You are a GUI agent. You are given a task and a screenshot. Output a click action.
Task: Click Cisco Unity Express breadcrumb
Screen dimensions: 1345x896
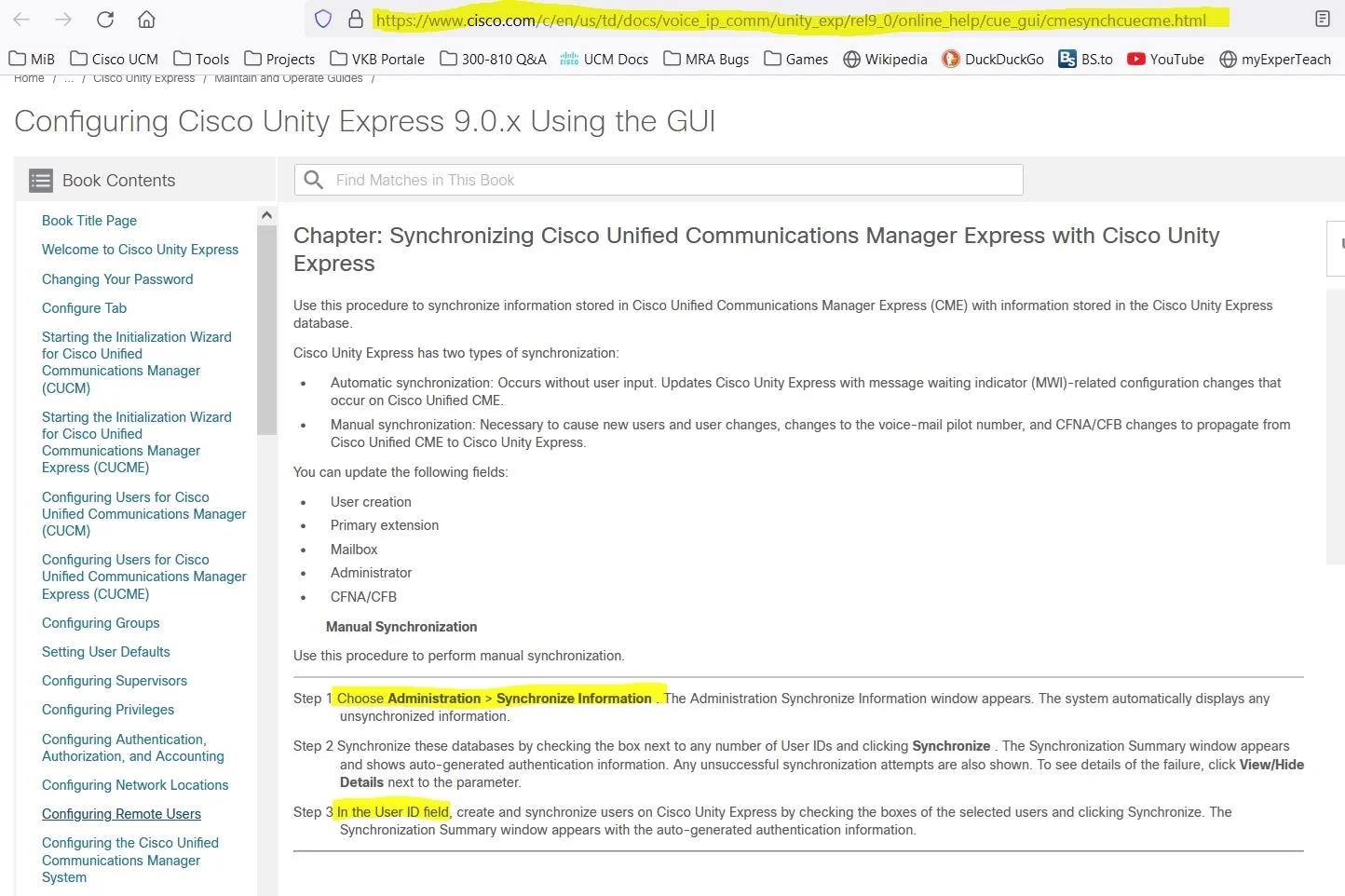point(143,78)
